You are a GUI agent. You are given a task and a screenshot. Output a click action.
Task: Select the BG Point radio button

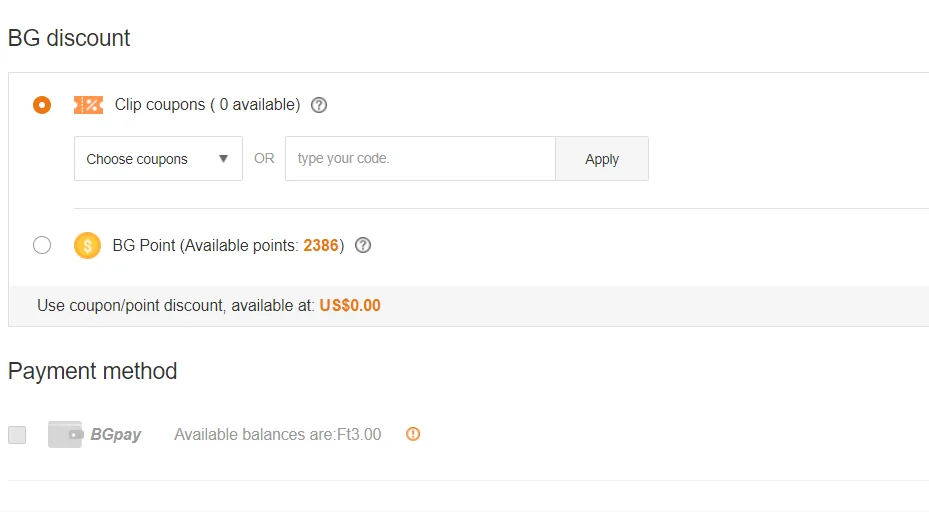42,245
